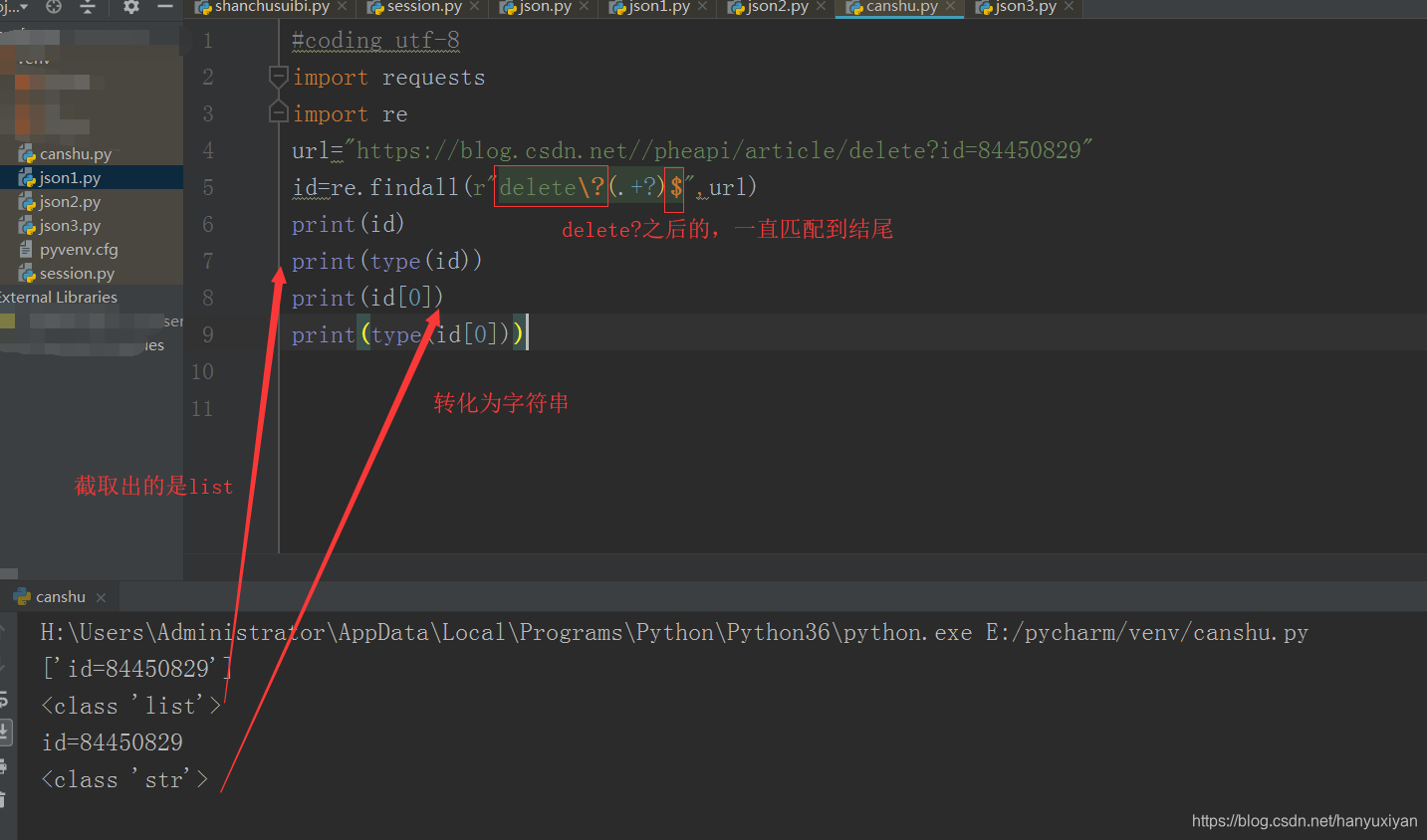This screenshot has width=1427, height=840.
Task: Click the python.exe command line in console output
Action: click(674, 633)
